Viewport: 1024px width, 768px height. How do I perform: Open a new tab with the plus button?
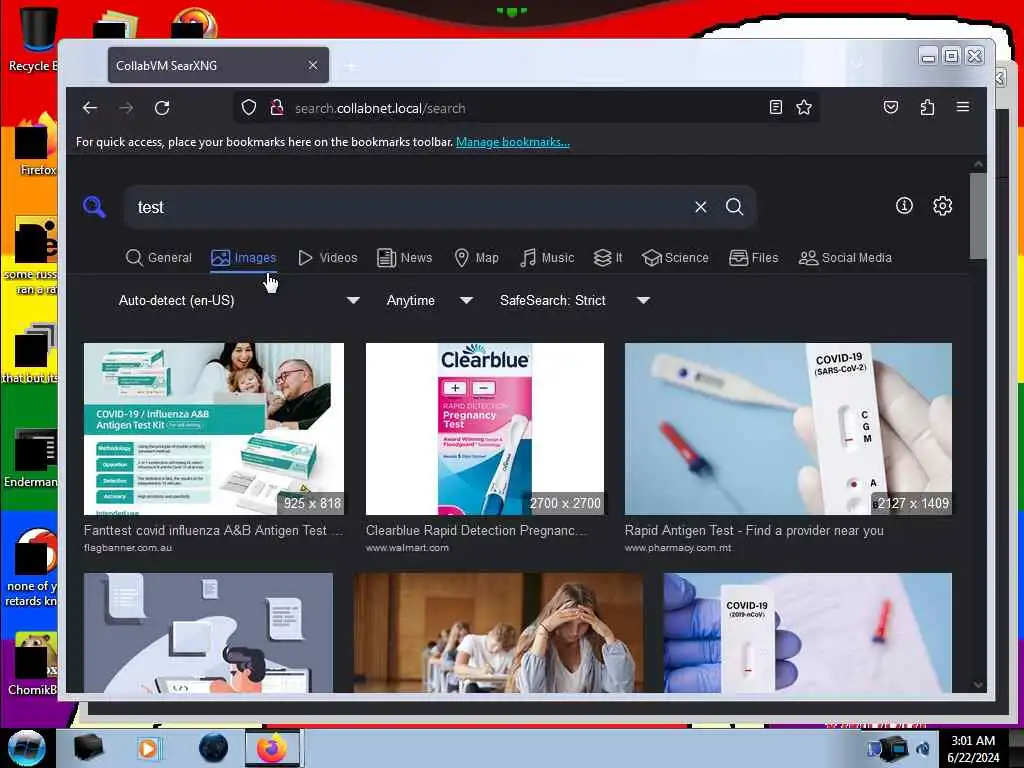click(x=351, y=66)
